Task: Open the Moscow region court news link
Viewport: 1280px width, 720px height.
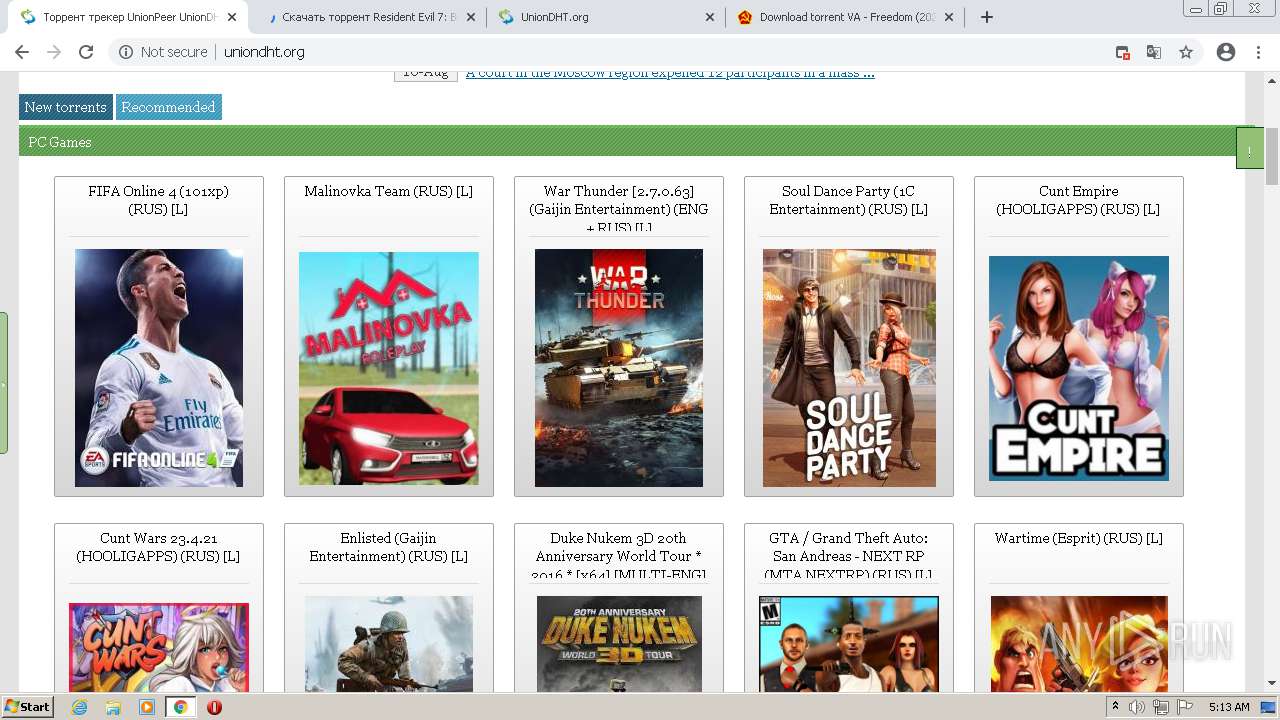Action: 670,73
